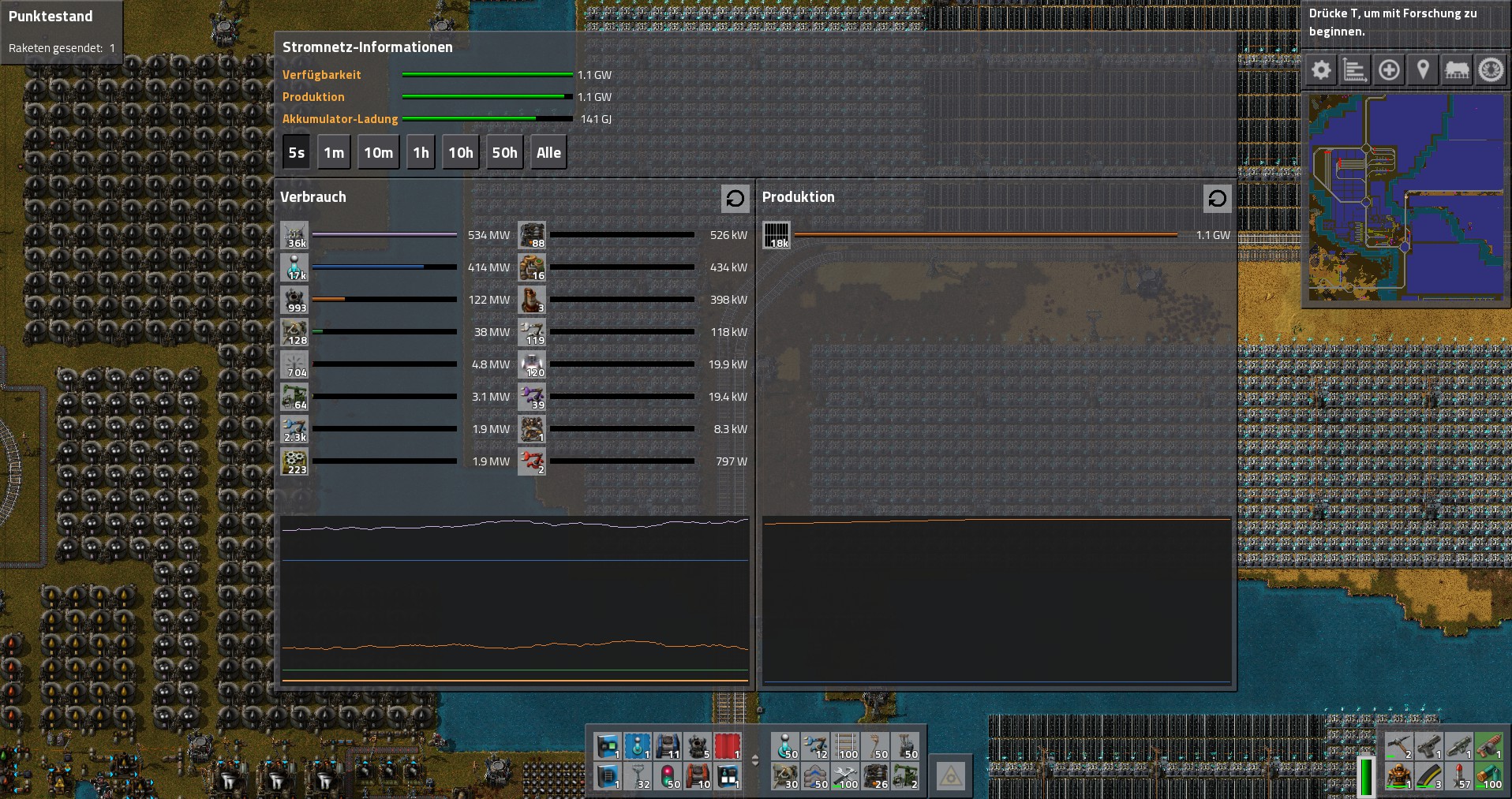This screenshot has height=799, width=1512.
Task: Switch quickbar row with arrow stepper
Action: (x=755, y=760)
